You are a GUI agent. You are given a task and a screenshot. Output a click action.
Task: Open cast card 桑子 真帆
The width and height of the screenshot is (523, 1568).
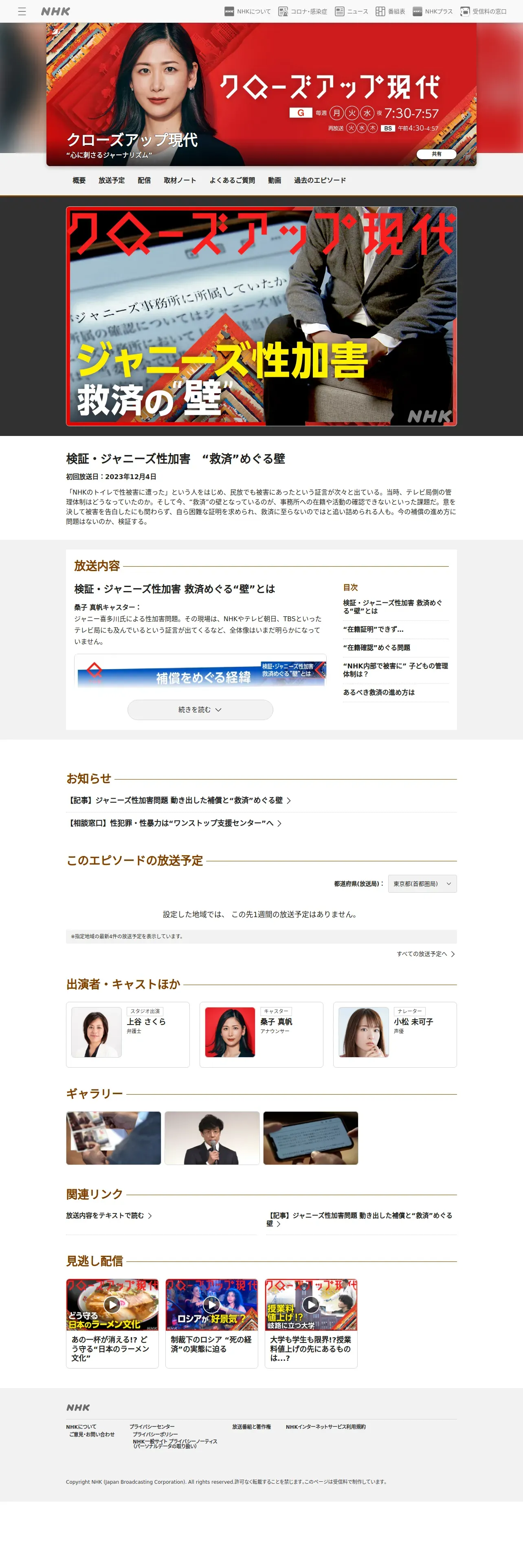(261, 1035)
